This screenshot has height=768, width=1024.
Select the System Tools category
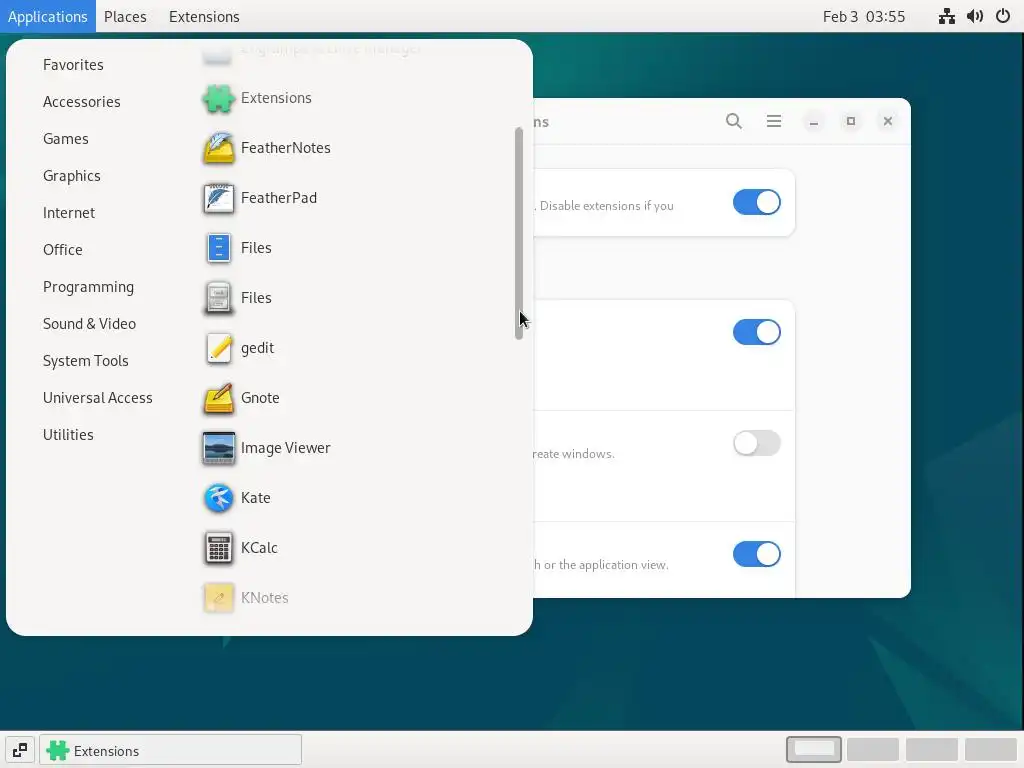[86, 361]
